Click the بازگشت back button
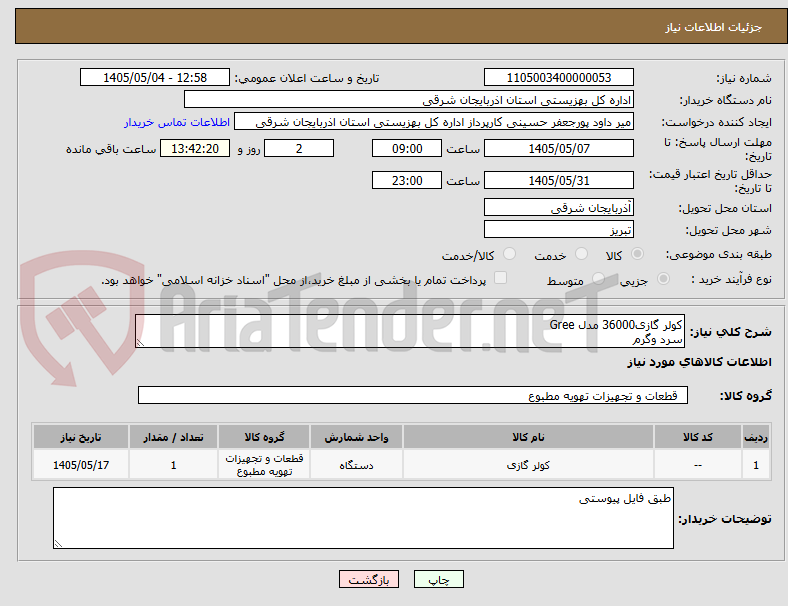 tap(369, 579)
